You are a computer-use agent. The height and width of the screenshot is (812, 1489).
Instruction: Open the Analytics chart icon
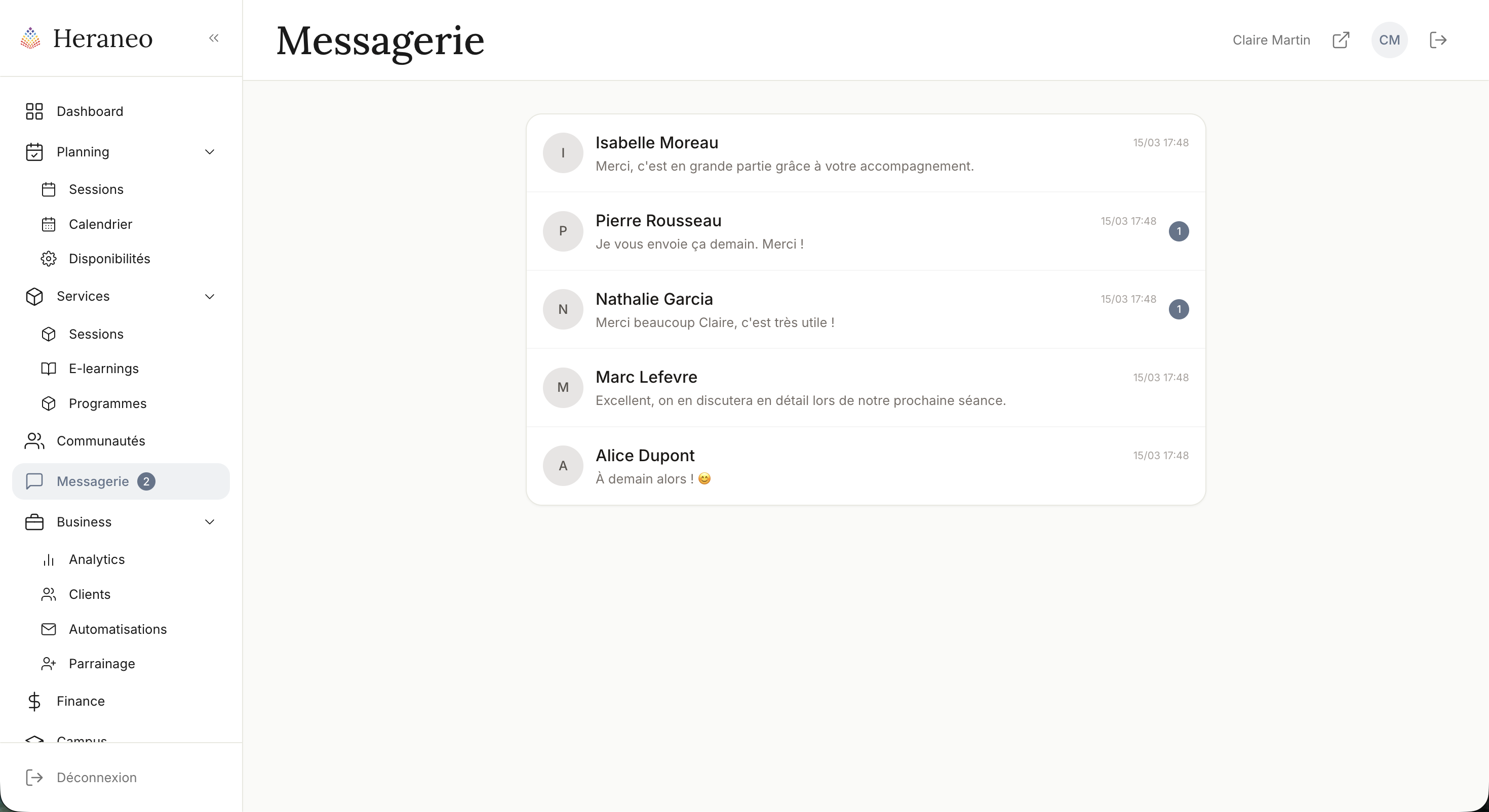[x=49, y=559]
